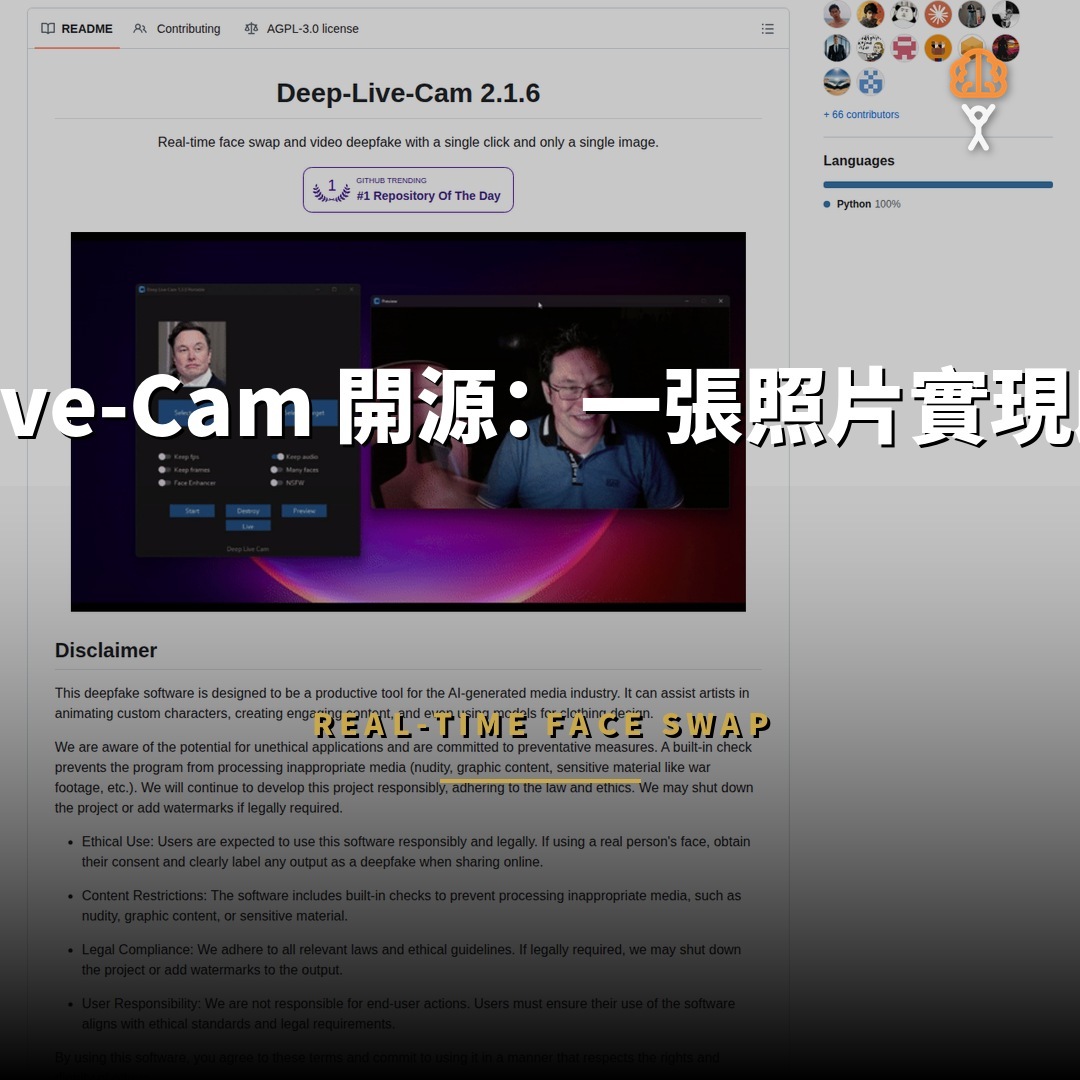Click the Disclaimer section heading

[106, 651]
